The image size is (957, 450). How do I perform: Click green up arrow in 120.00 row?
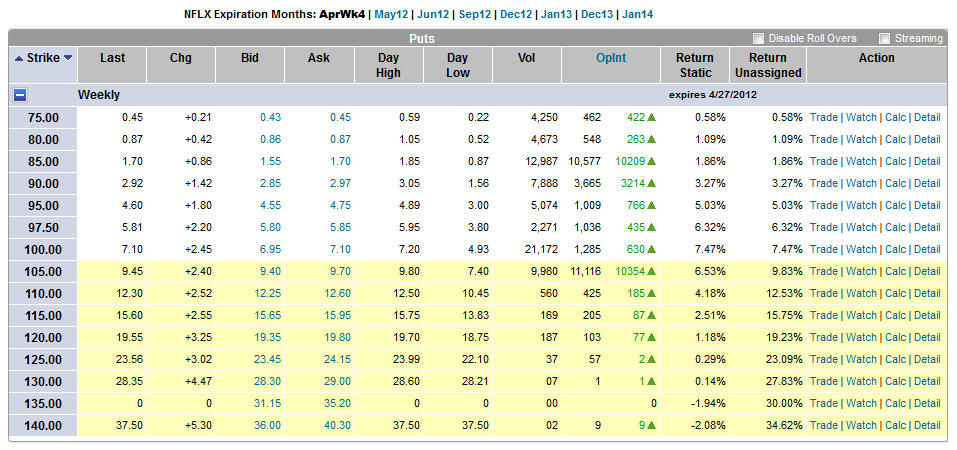coord(652,337)
